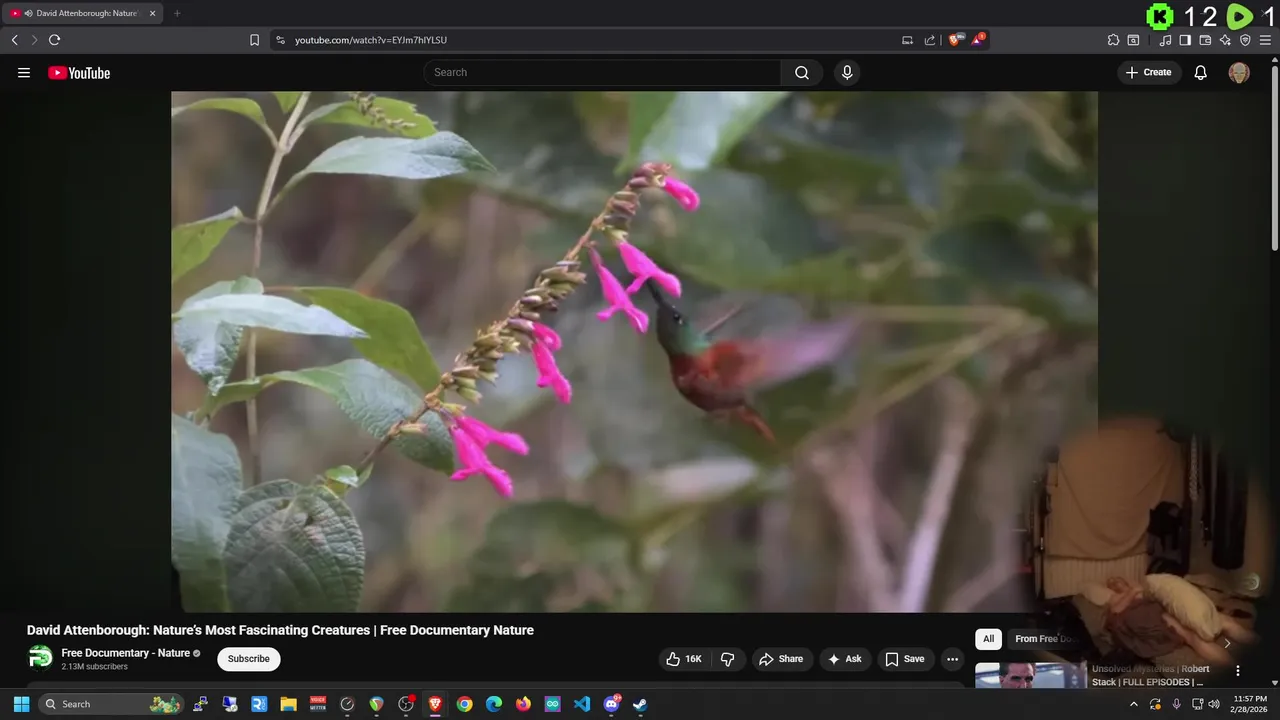The height and width of the screenshot is (720, 1280).
Task: Open the browser extensions puzzle icon
Action: tap(1113, 40)
